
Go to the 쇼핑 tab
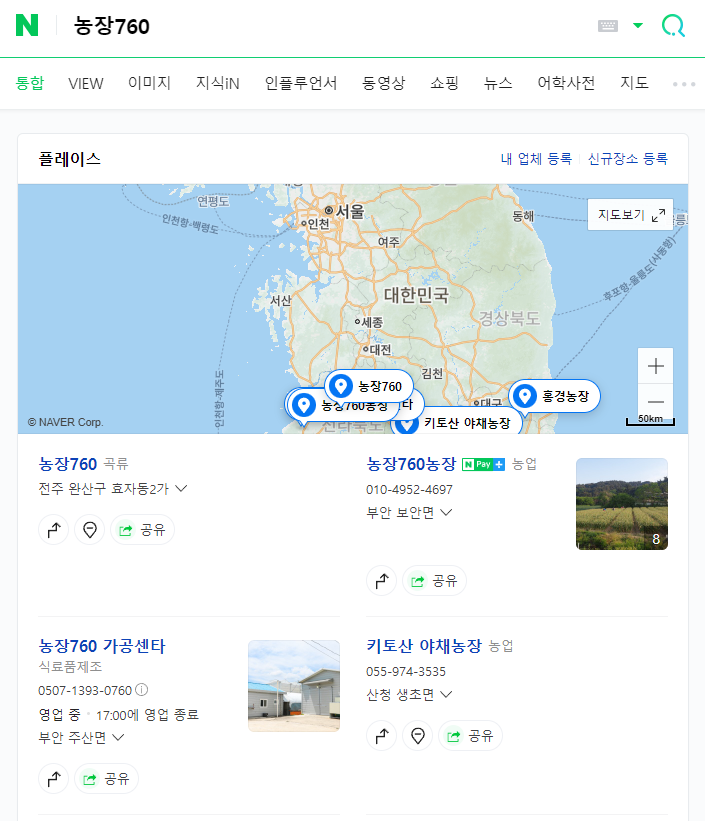[444, 83]
